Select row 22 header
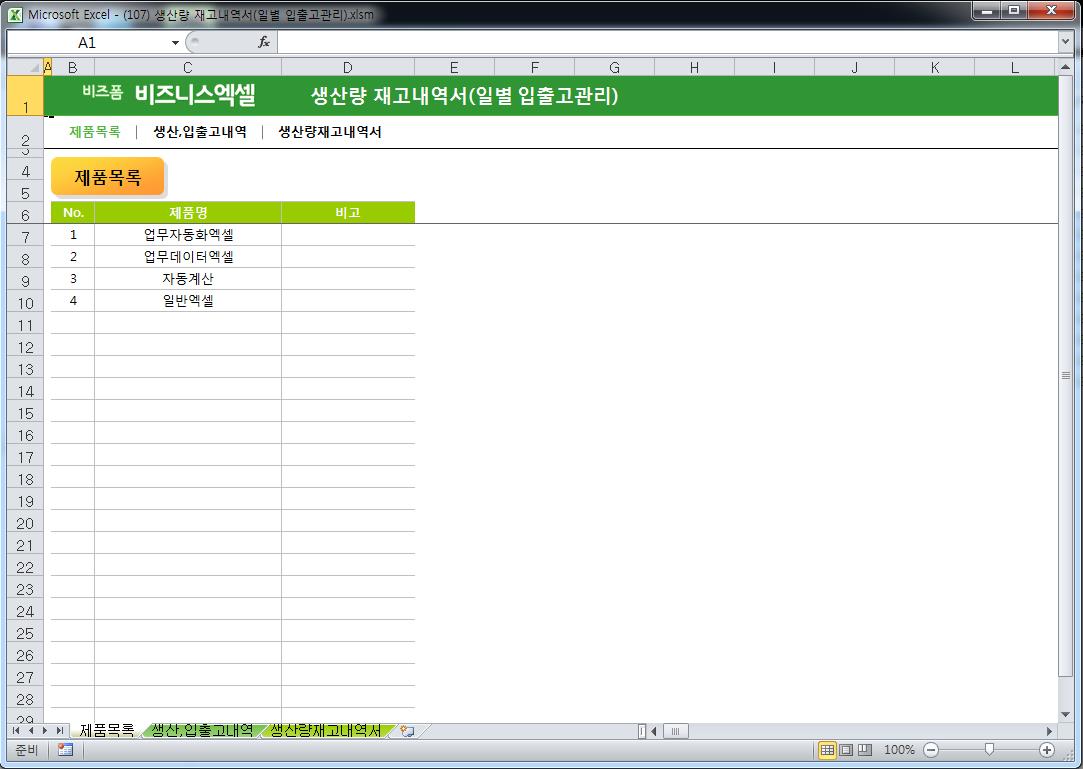1083x769 pixels. (x=26, y=567)
